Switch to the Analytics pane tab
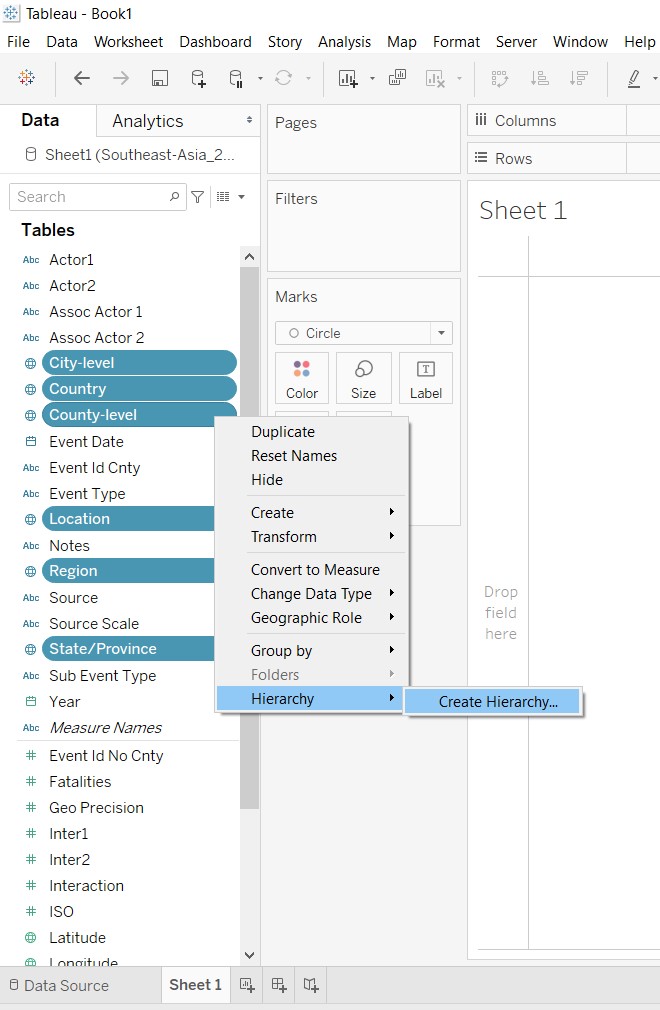 pos(148,121)
